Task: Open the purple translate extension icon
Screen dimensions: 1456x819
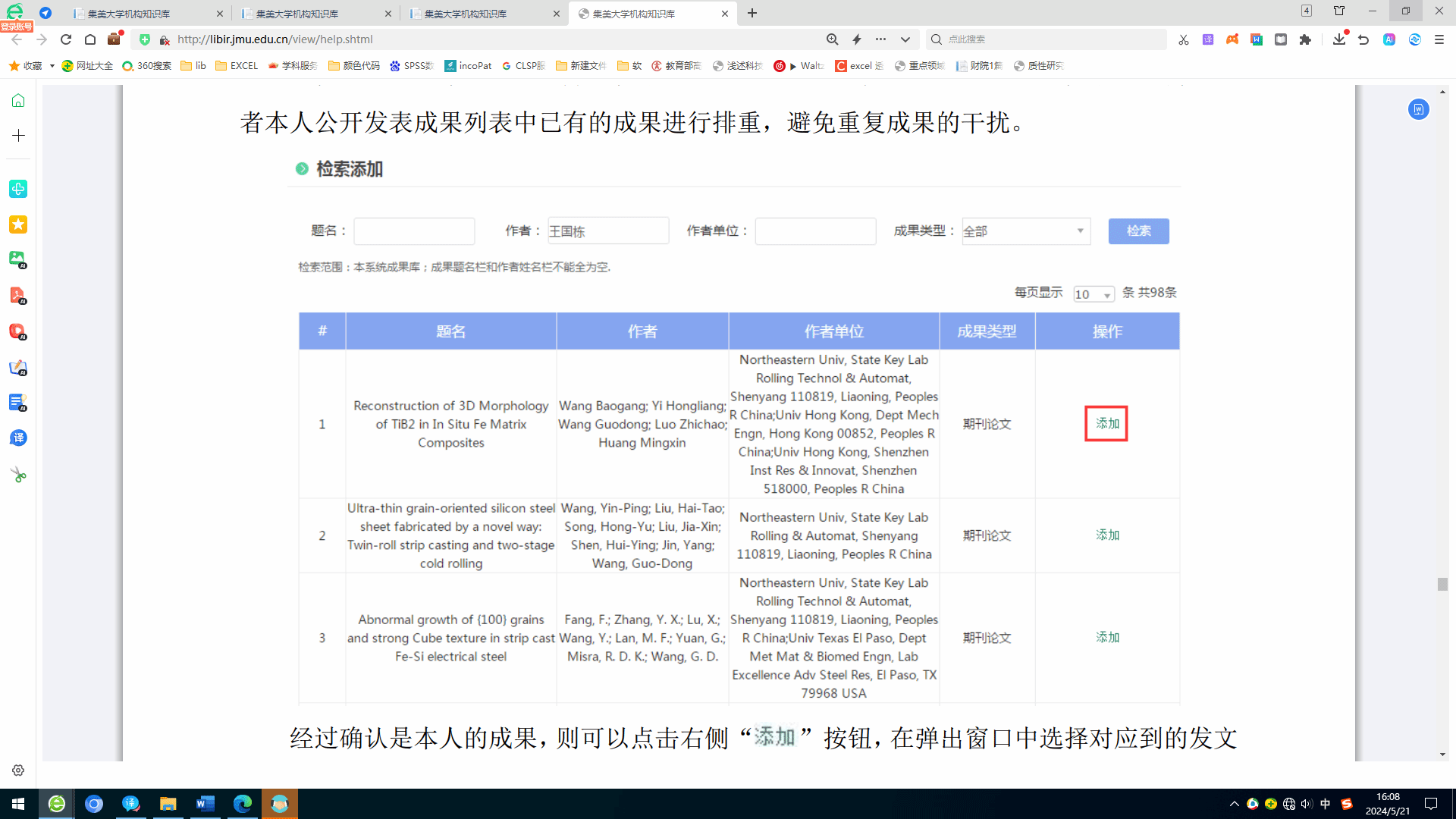Action: pos(1208,39)
